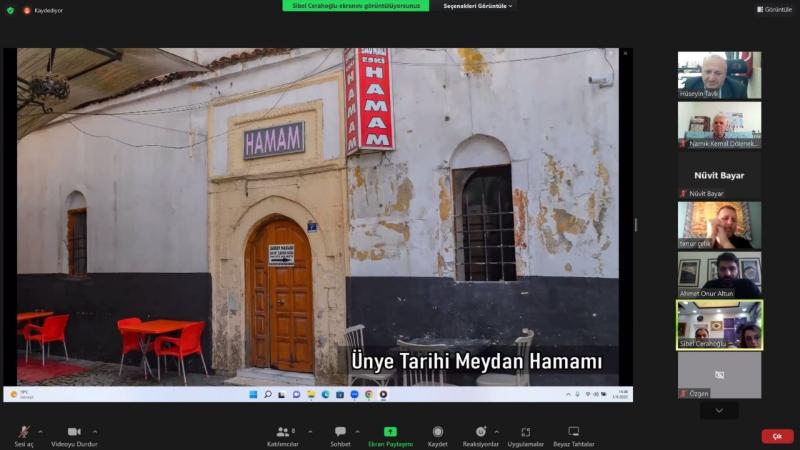The image size is (800, 450).
Task: Click the Özgen tile with camera off
Action: (x=719, y=376)
